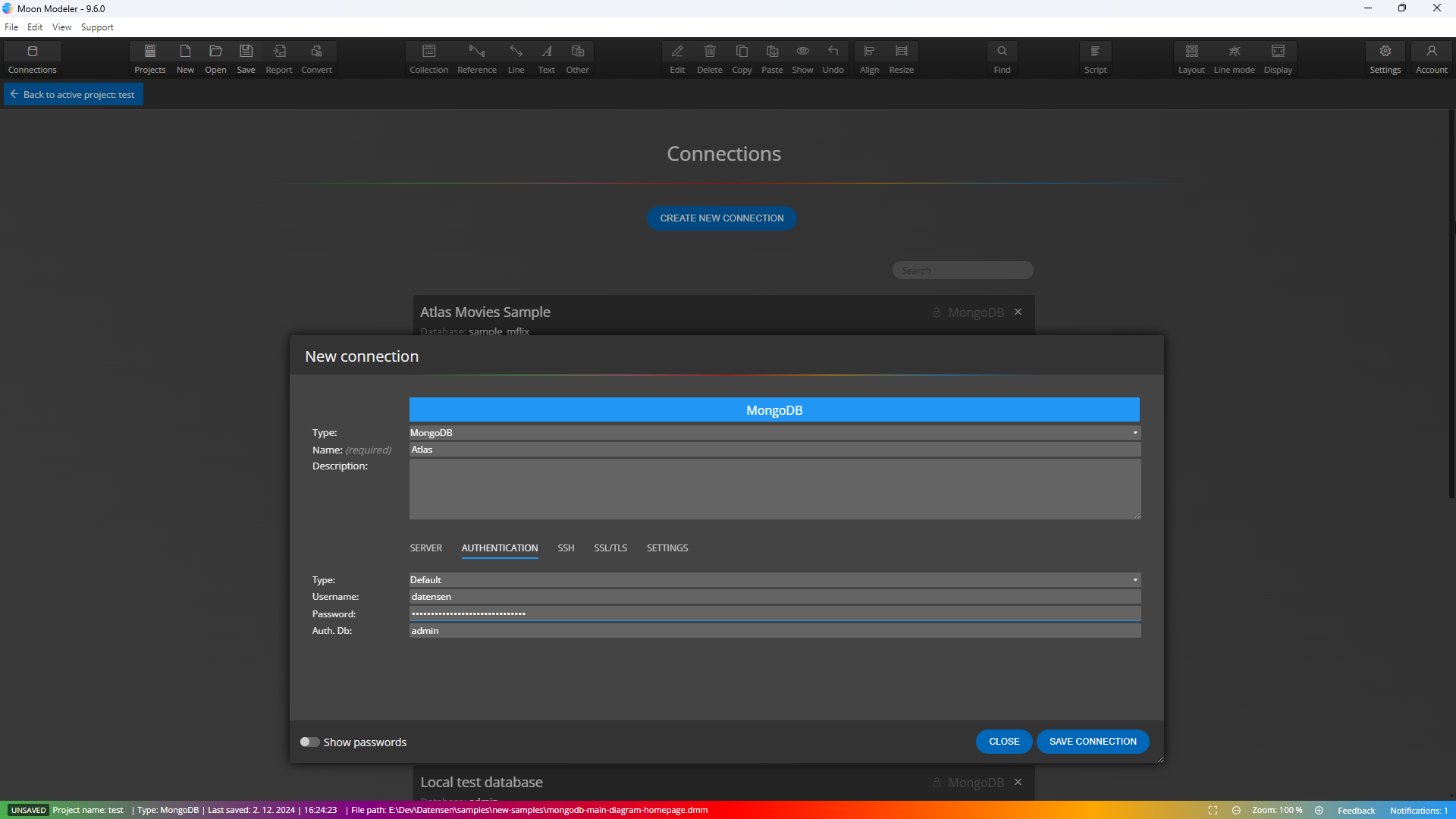Screen dimensions: 1456x819
Task: Click the Atlas Movies Sample connection title
Action: click(485, 312)
